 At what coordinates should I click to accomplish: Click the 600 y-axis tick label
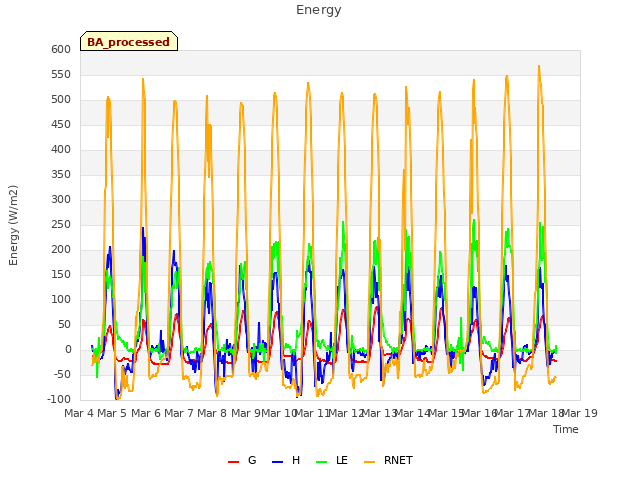(x=61, y=49)
